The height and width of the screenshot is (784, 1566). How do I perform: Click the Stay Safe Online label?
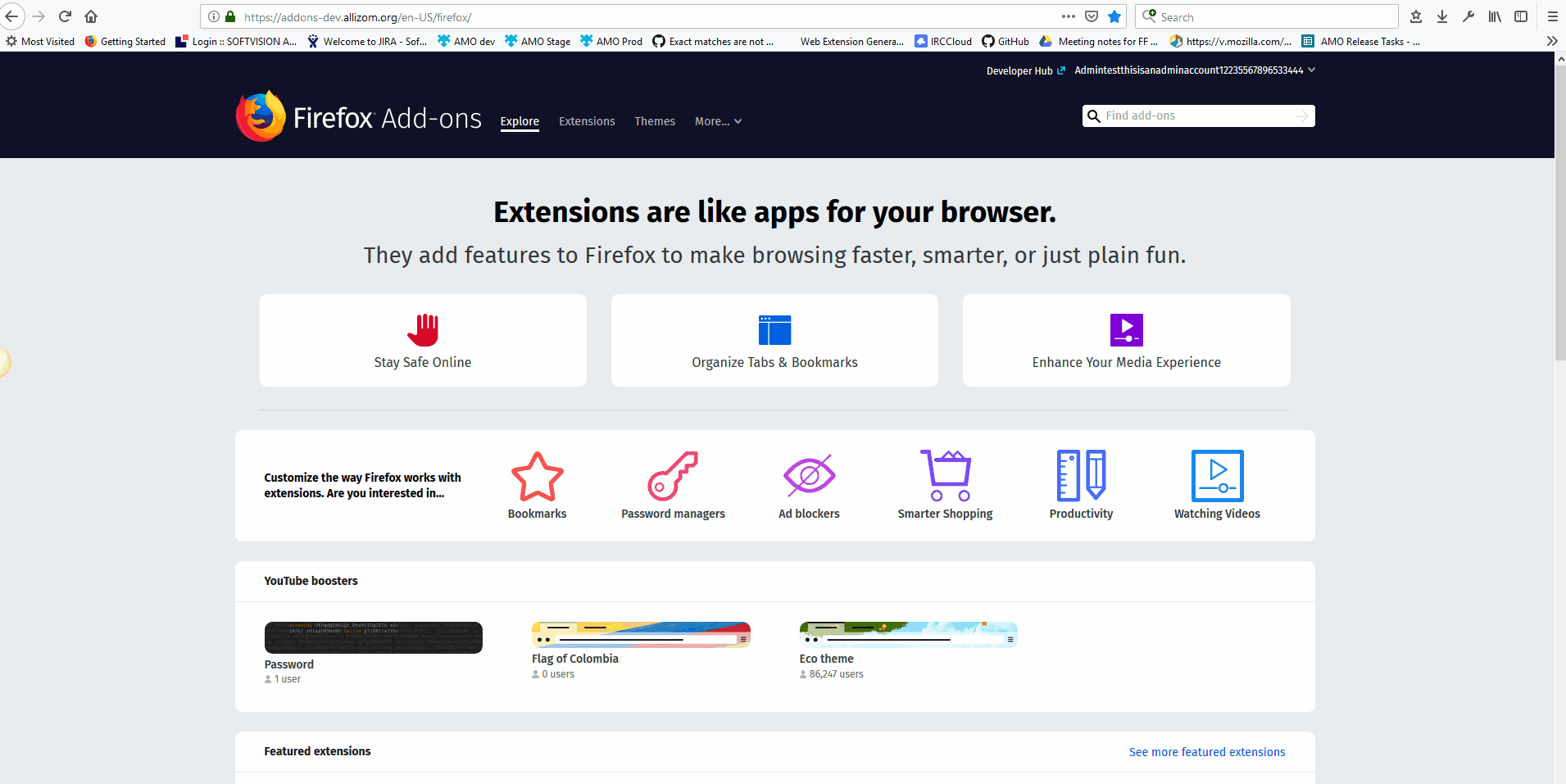(423, 362)
